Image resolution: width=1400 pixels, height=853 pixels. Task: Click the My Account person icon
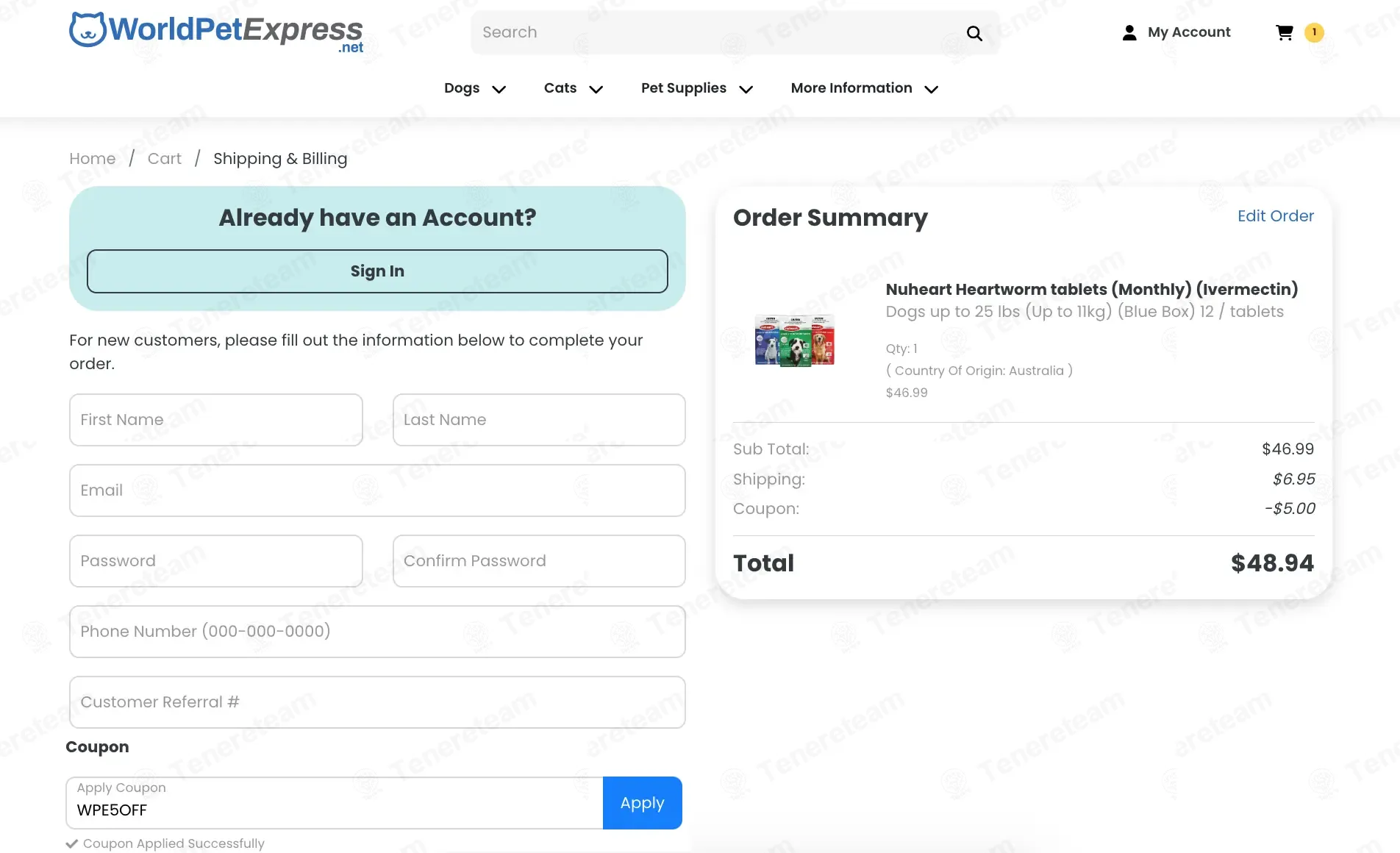point(1129,32)
